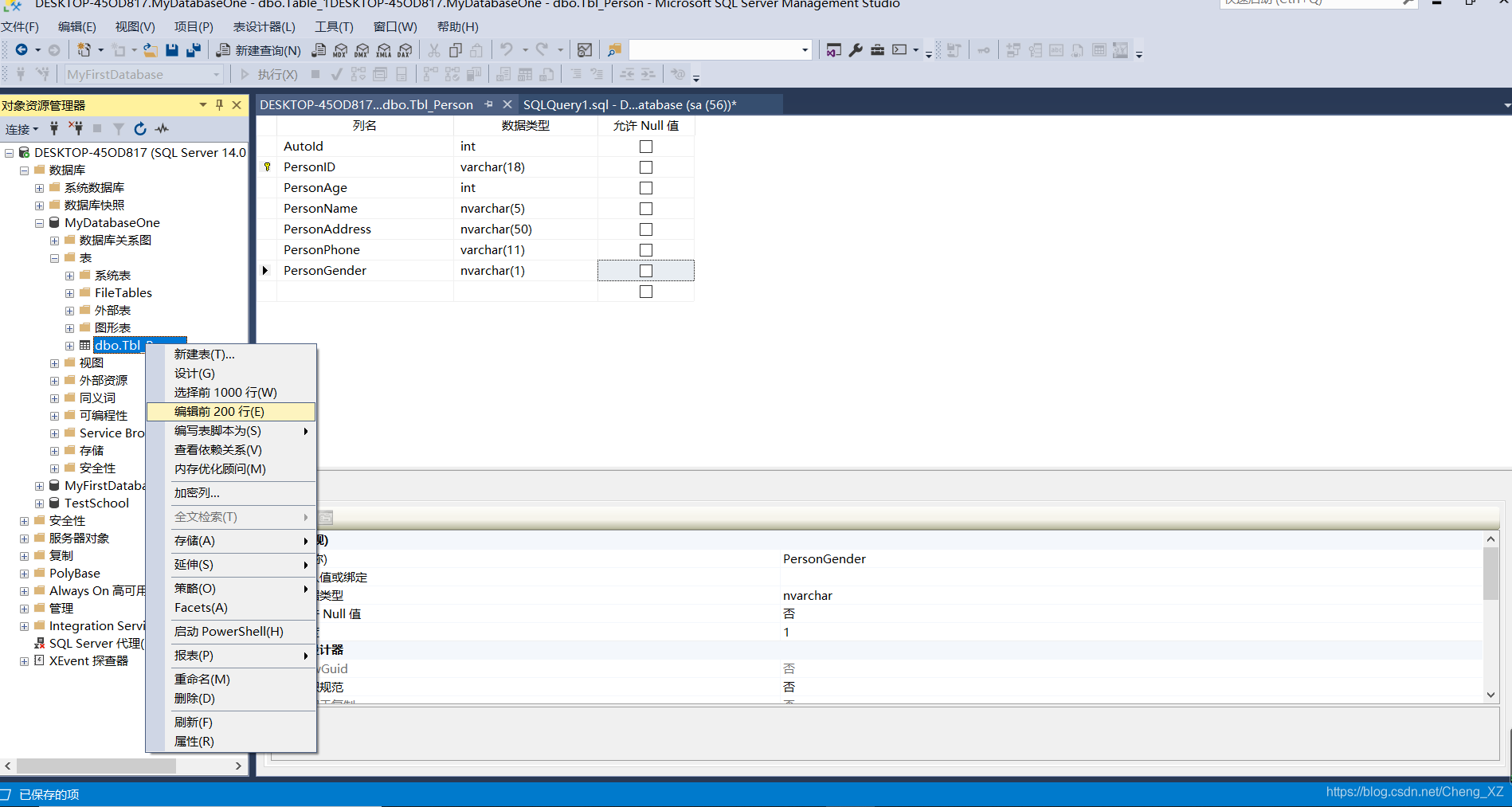Click the properties wrench icon
Viewport: 1512px width, 807px height.
point(856,50)
